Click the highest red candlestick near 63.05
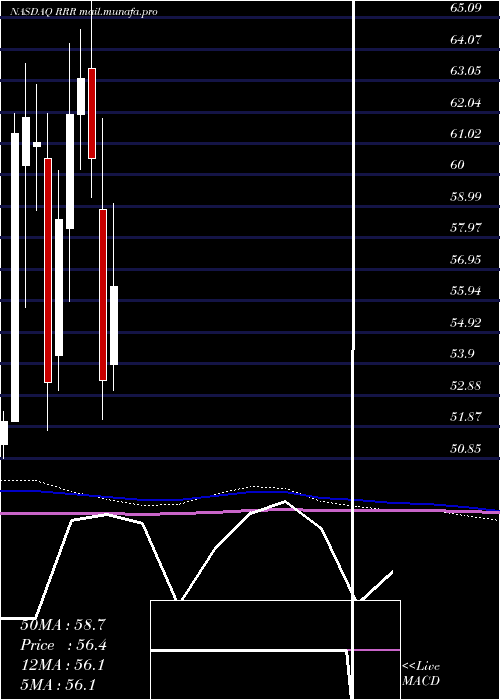The height and width of the screenshot is (700, 500). click(92, 113)
